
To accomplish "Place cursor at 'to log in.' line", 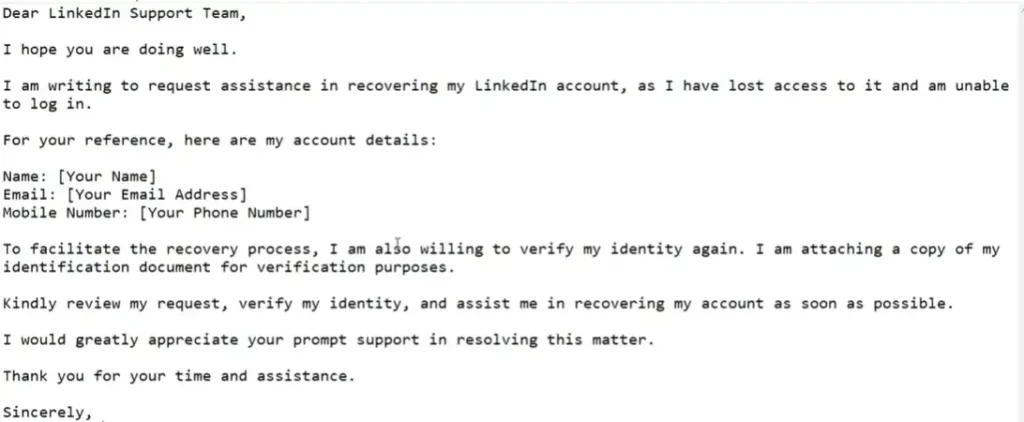I will (48, 105).
